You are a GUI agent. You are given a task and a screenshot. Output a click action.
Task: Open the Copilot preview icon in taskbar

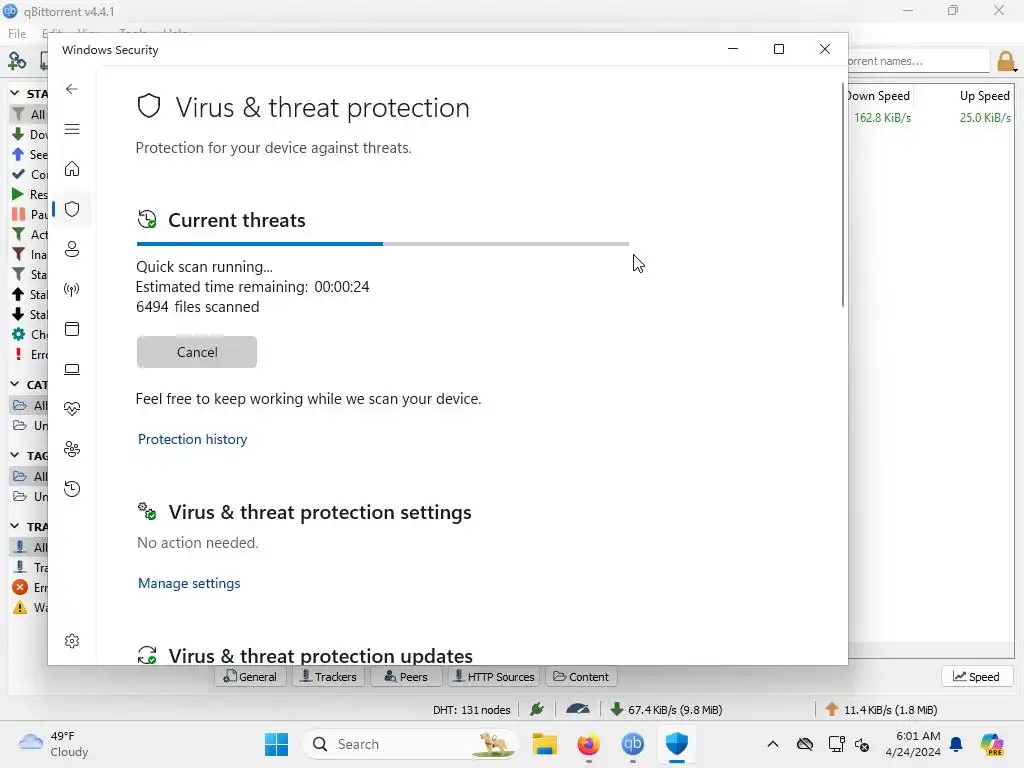(x=992, y=744)
